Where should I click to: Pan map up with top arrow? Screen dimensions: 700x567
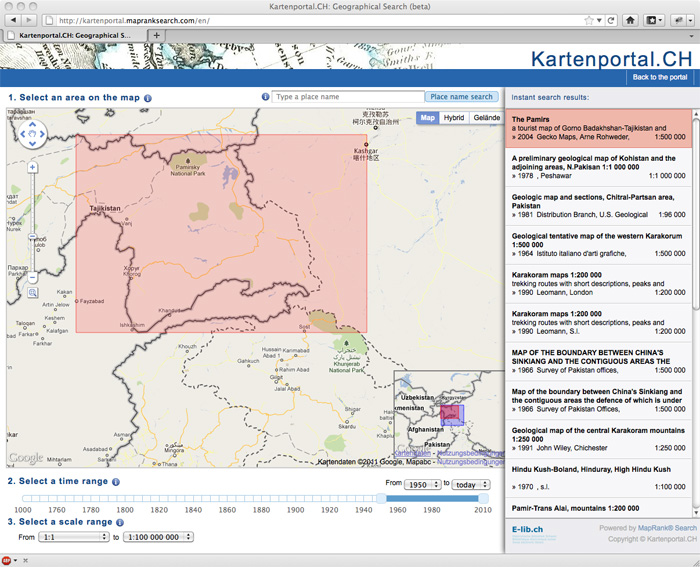tap(32, 125)
